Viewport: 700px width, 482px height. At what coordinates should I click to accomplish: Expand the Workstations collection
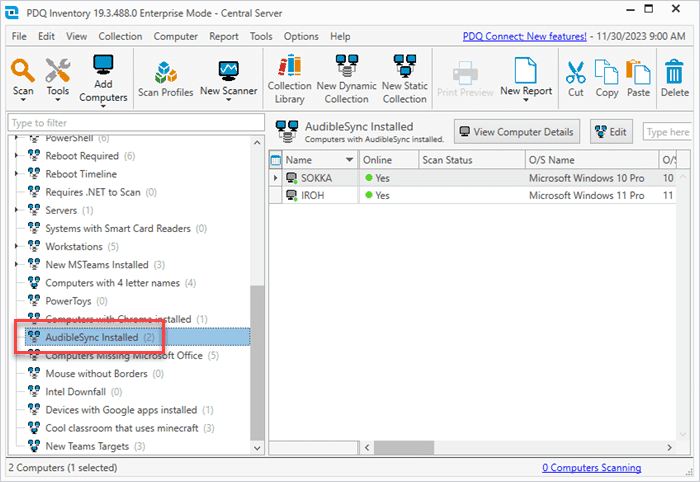[x=17, y=246]
